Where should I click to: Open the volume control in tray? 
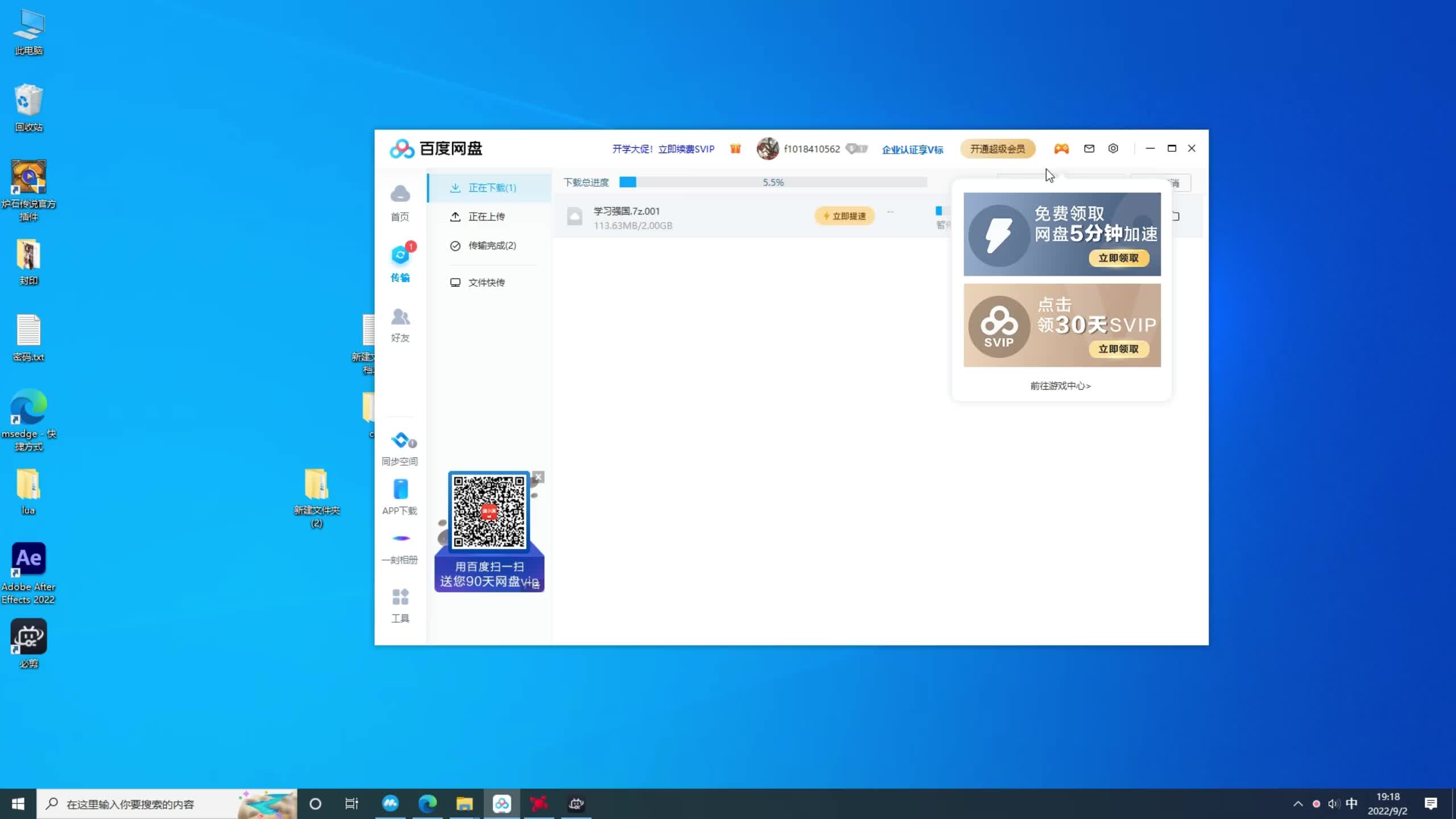[1334, 804]
